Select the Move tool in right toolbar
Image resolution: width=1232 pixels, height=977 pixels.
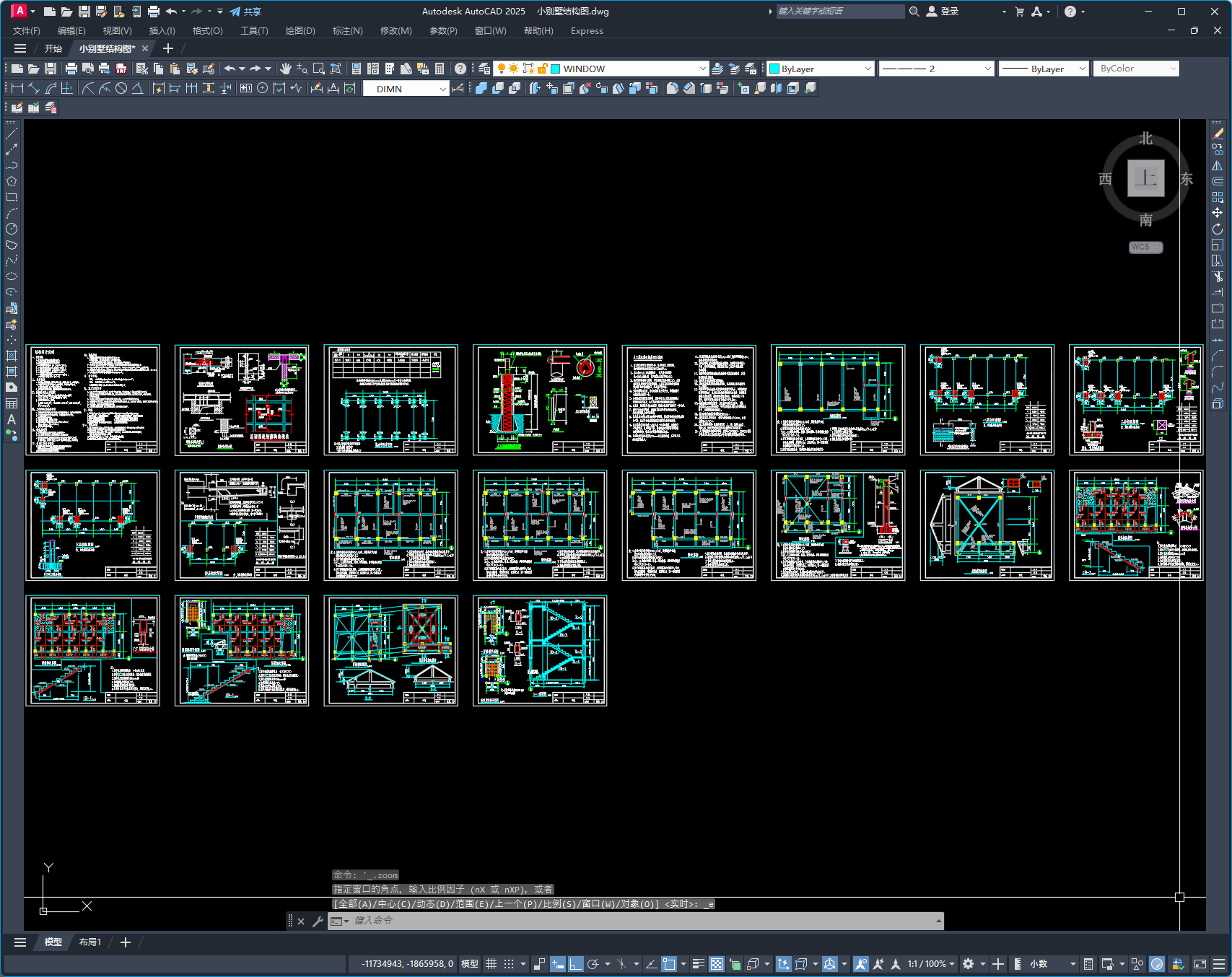[x=1218, y=213]
